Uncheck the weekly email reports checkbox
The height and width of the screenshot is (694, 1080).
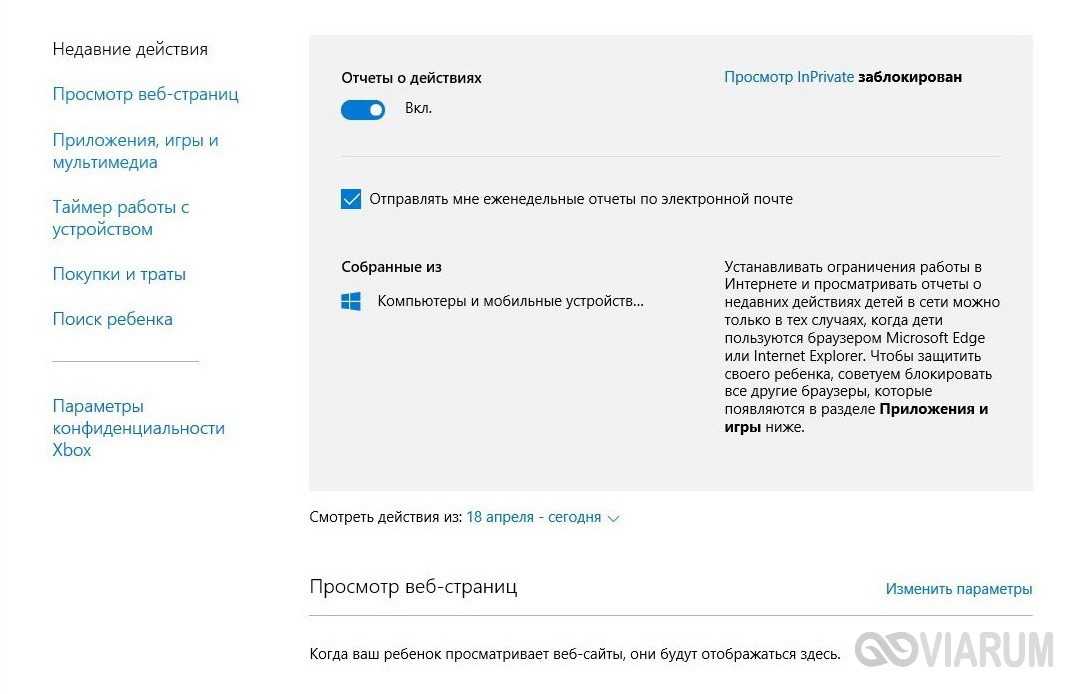click(351, 199)
